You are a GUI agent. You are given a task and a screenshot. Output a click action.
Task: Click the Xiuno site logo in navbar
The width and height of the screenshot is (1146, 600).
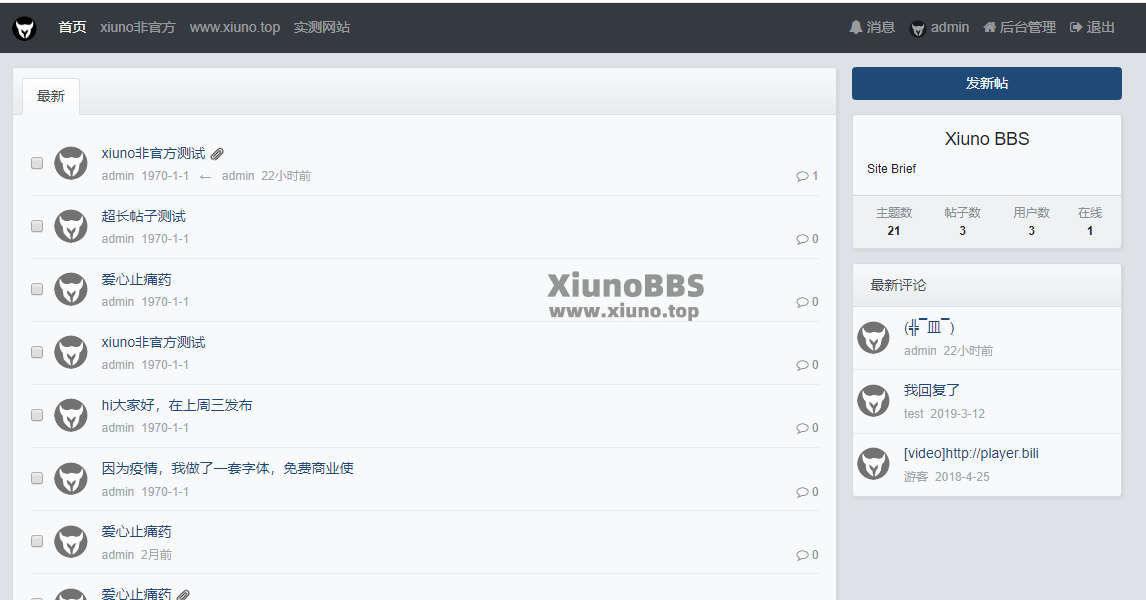[x=24, y=28]
